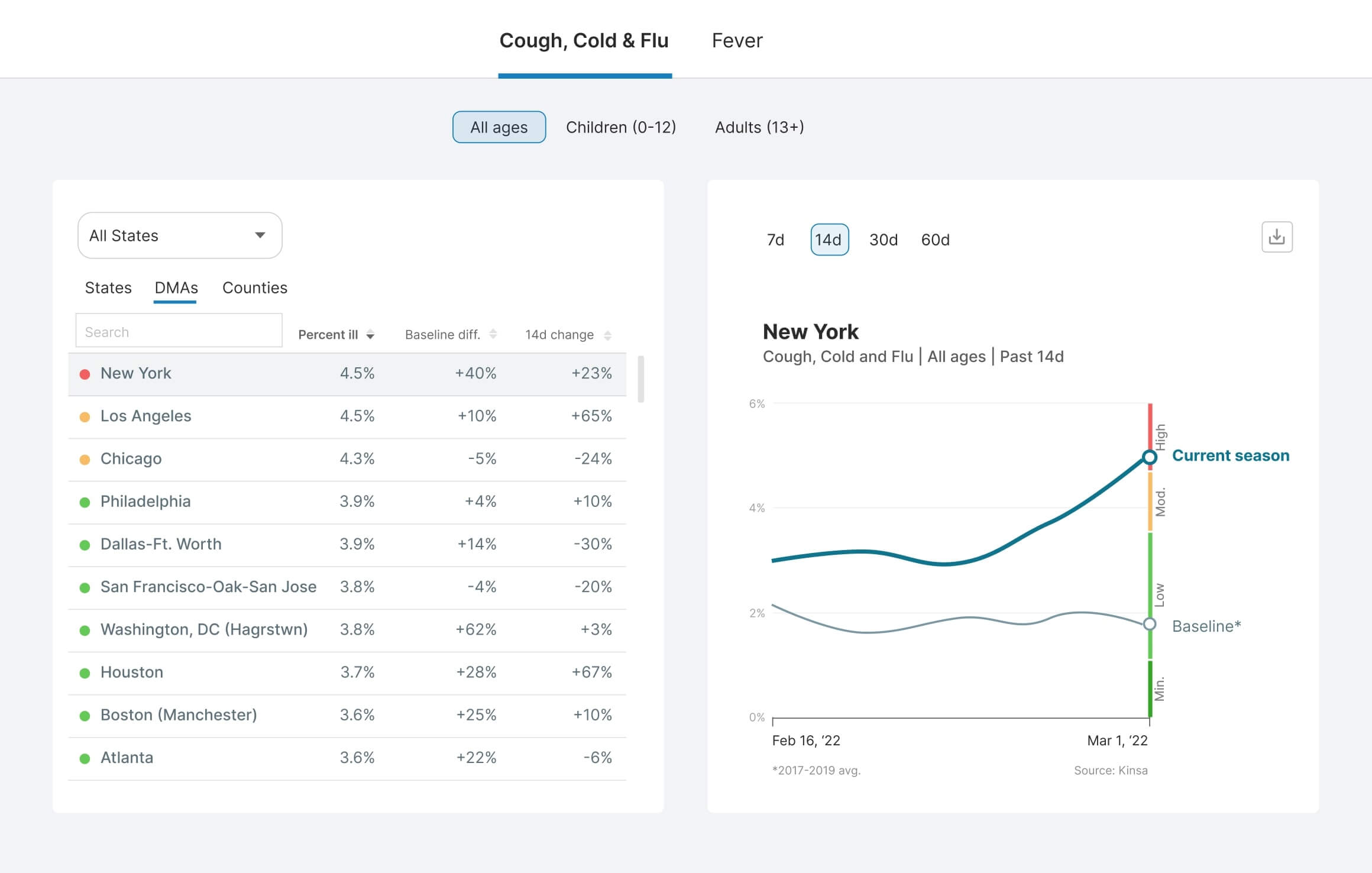
Task: Switch to the Fever tab
Action: [737, 40]
